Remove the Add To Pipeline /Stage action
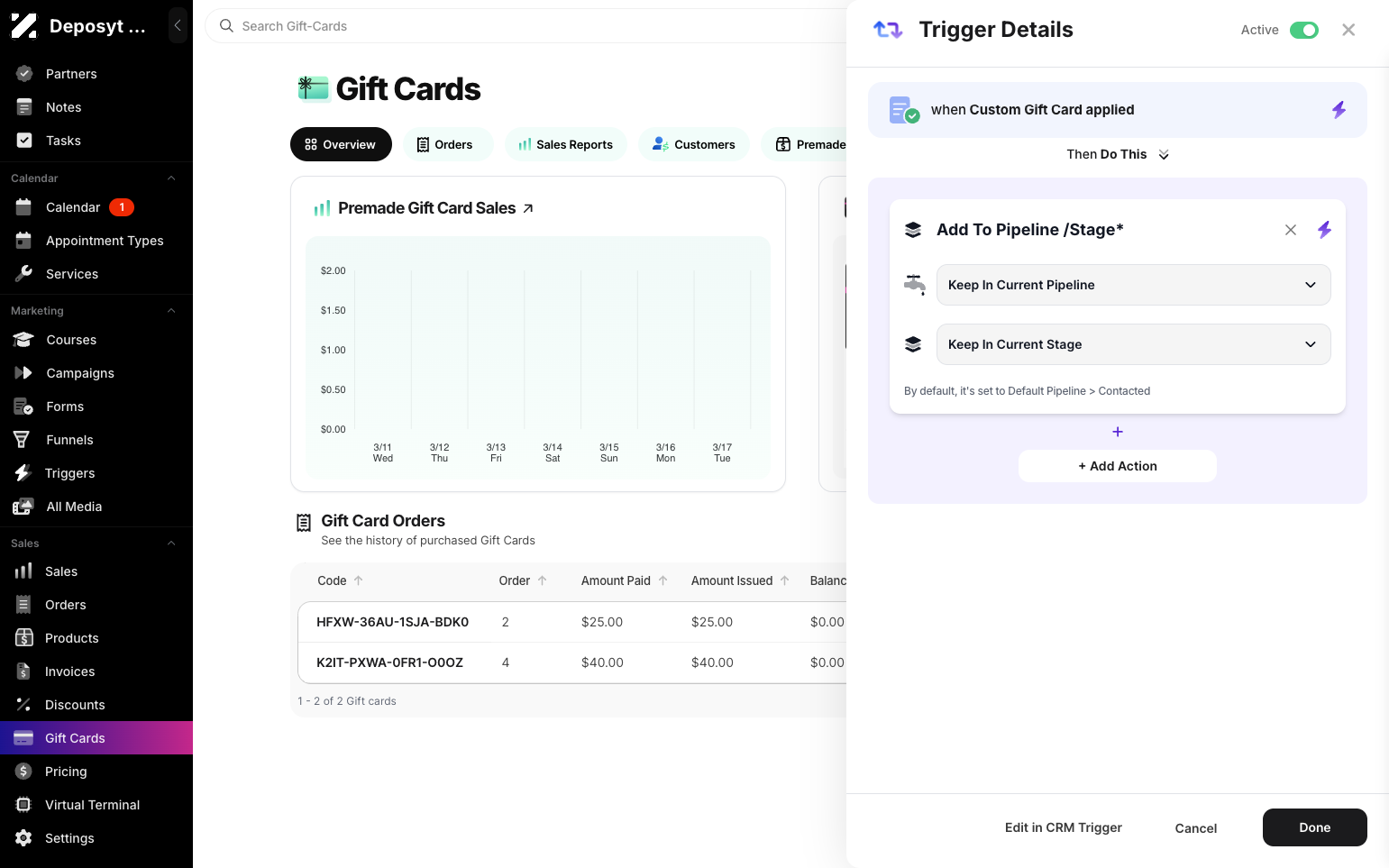The width and height of the screenshot is (1389, 868). click(x=1291, y=230)
